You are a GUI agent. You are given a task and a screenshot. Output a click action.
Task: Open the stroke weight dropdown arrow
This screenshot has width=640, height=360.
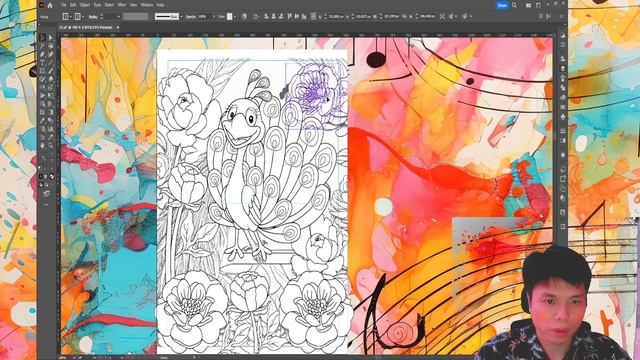pos(119,17)
